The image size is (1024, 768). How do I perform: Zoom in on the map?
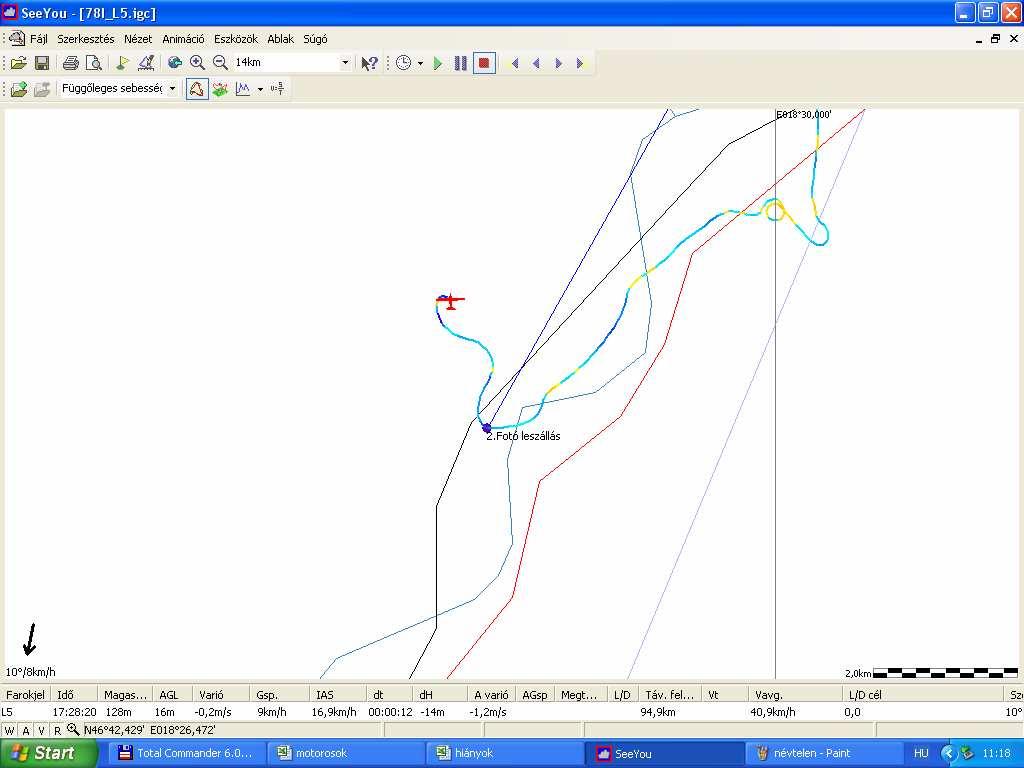pyautogui.click(x=197, y=63)
